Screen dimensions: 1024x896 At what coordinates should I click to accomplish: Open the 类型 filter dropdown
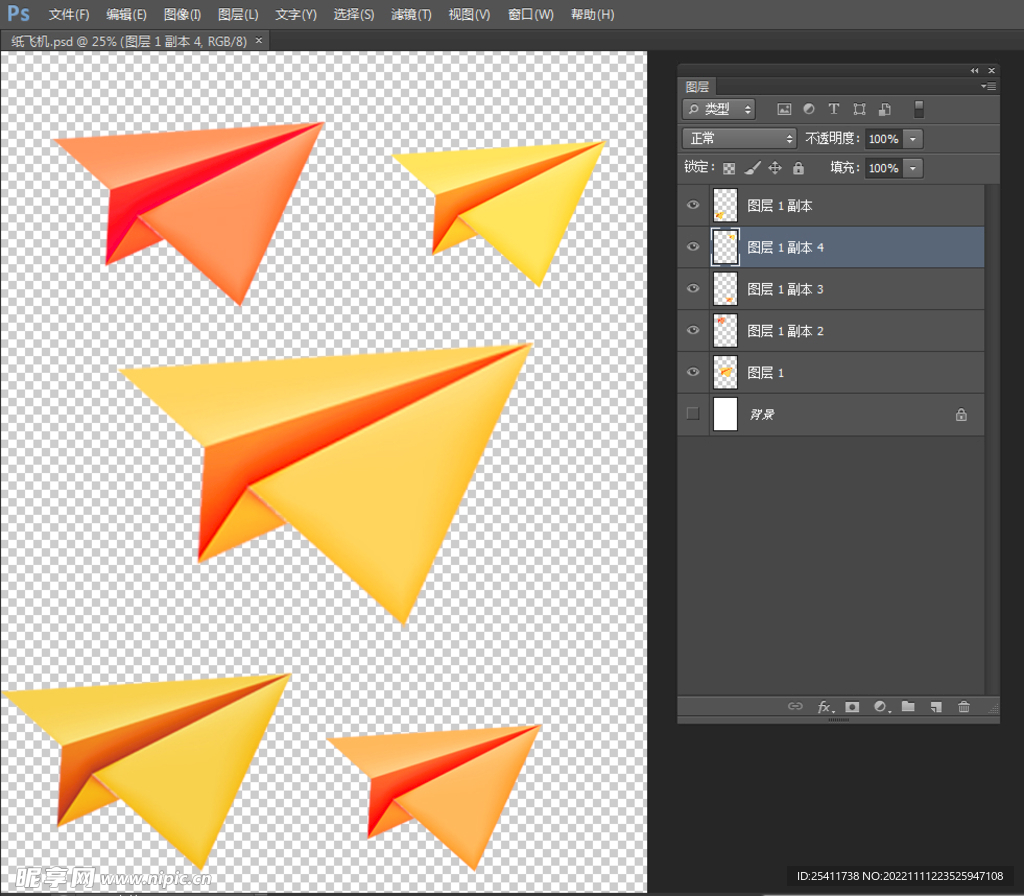click(x=718, y=109)
